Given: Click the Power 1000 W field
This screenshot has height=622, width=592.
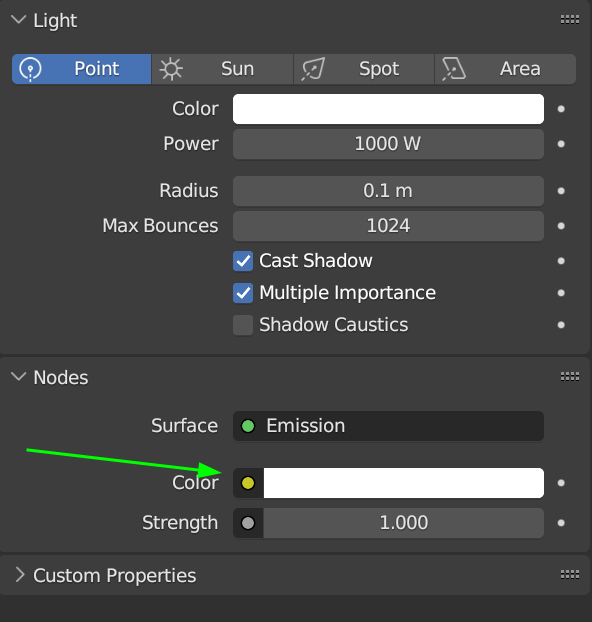Looking at the screenshot, I should coord(388,144).
